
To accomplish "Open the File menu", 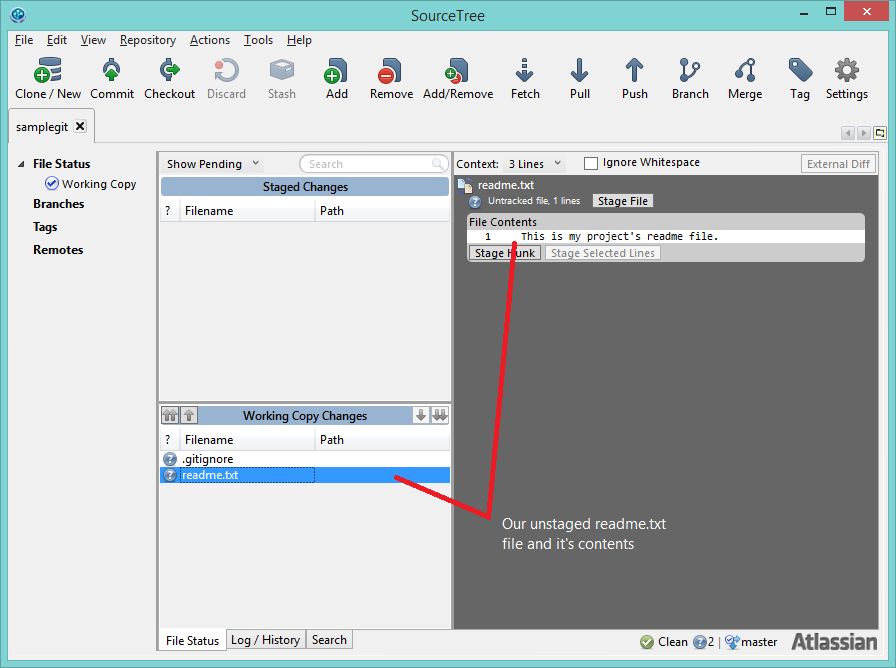I will (x=24, y=40).
